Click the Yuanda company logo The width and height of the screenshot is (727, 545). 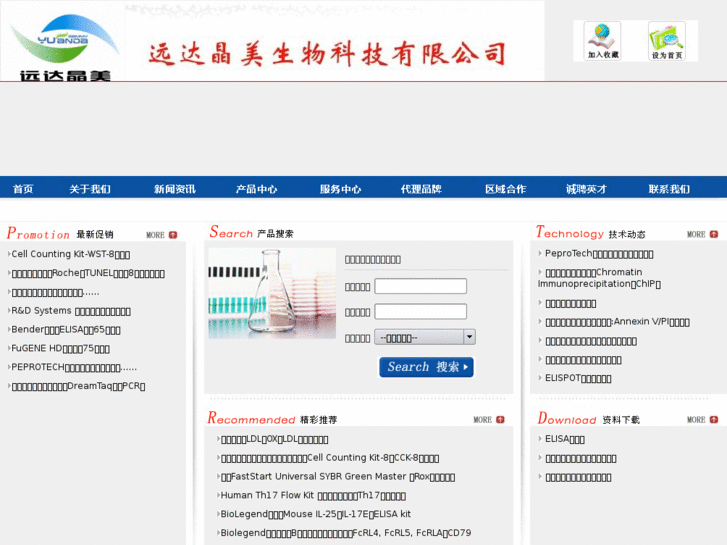(x=63, y=45)
